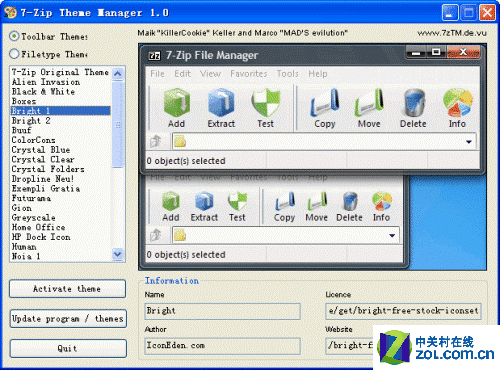This screenshot has width=500, height=370.
Task: Click the Info pie icon in upper preview
Action: pos(457,102)
